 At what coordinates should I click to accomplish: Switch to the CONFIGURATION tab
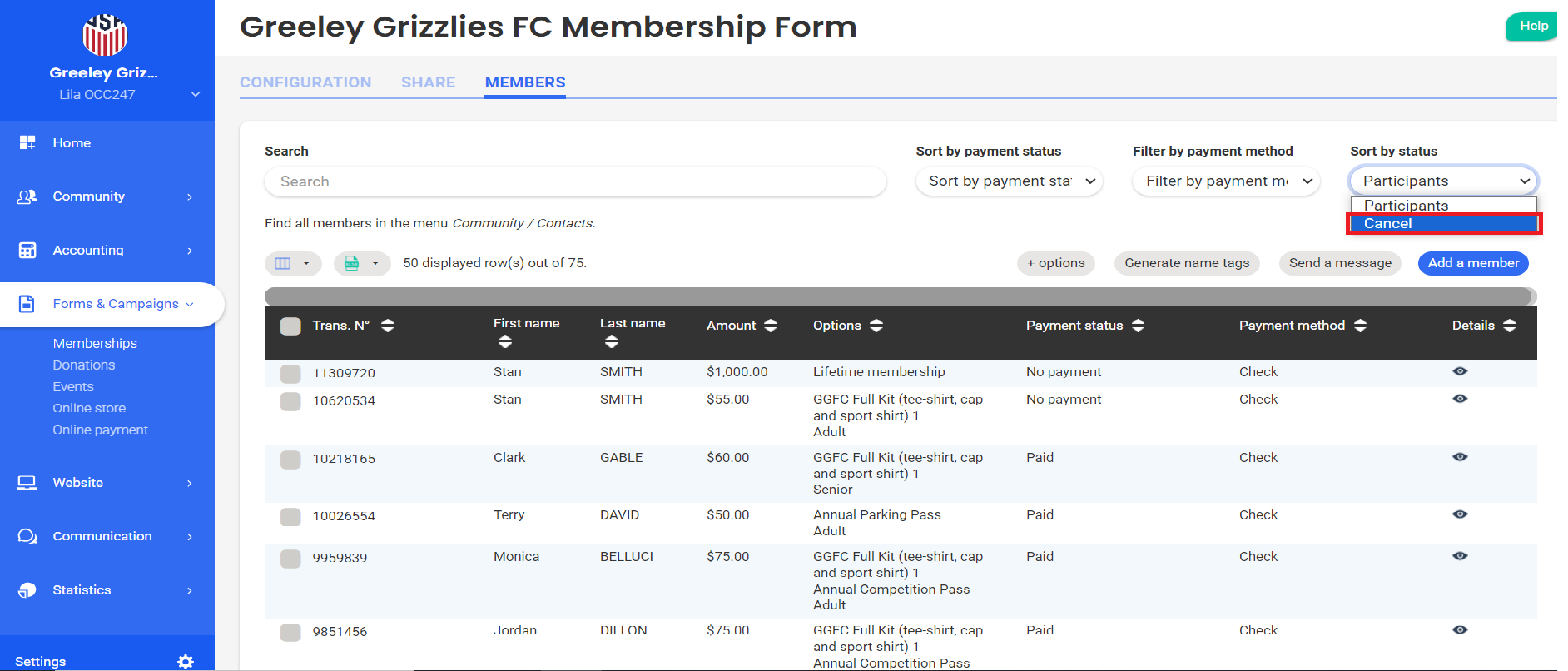(305, 82)
